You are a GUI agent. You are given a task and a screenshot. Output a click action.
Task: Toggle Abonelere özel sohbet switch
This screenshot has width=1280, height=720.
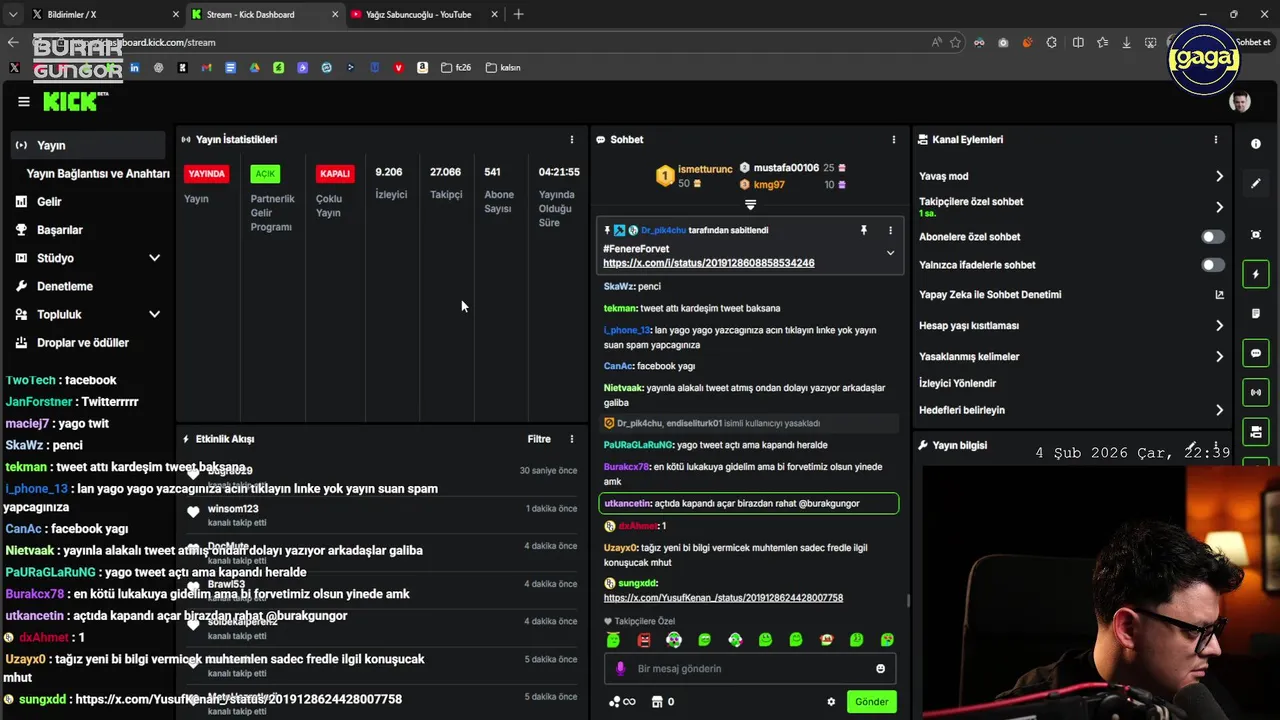(1212, 237)
